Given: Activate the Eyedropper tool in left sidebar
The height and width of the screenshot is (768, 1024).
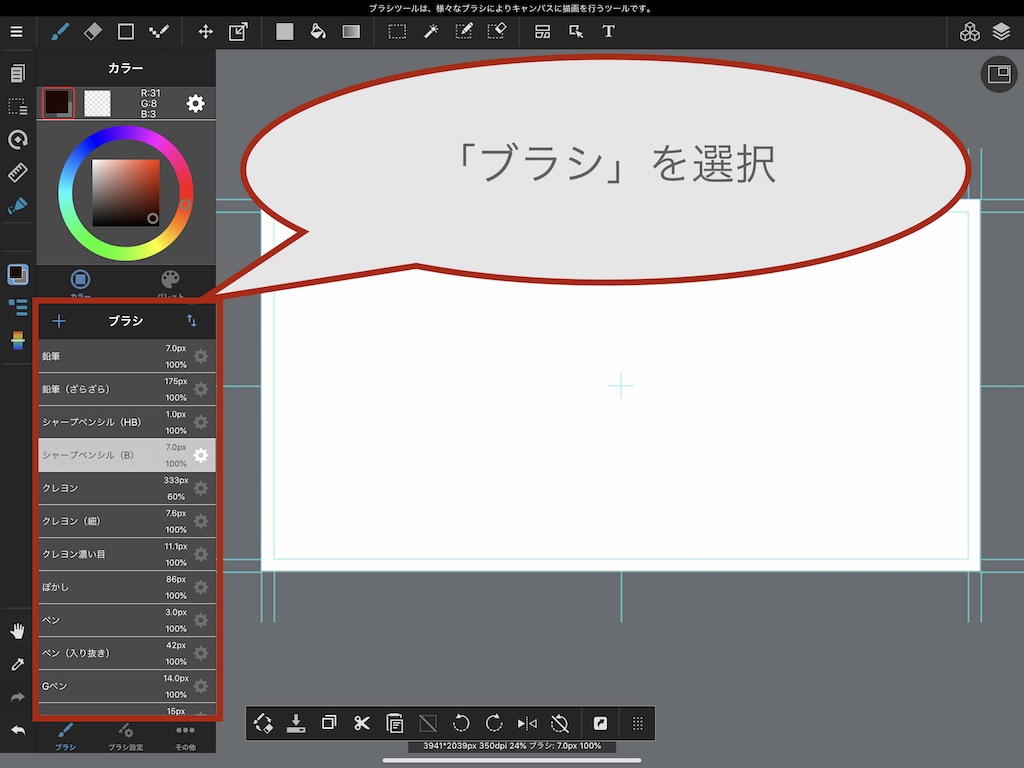Looking at the screenshot, I should coord(17,664).
